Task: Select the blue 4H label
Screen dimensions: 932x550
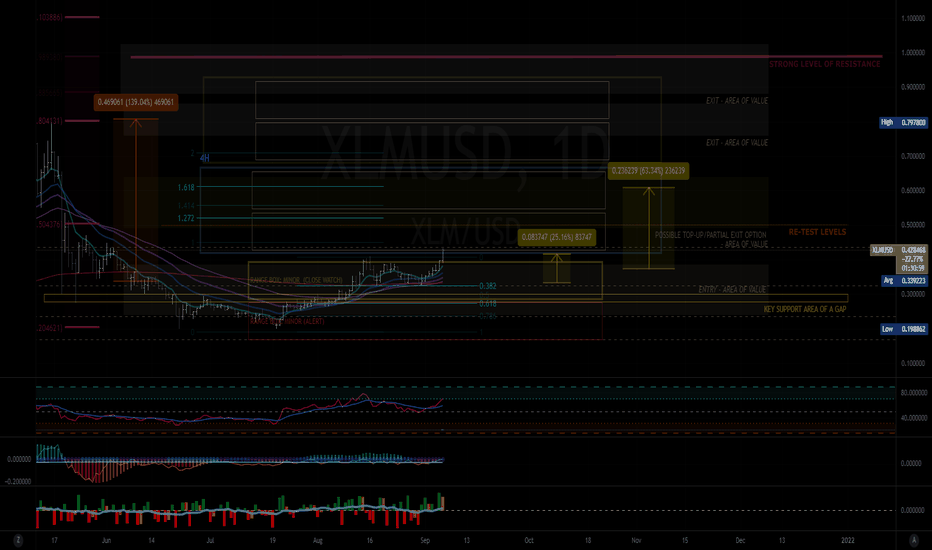Action: 204,158
